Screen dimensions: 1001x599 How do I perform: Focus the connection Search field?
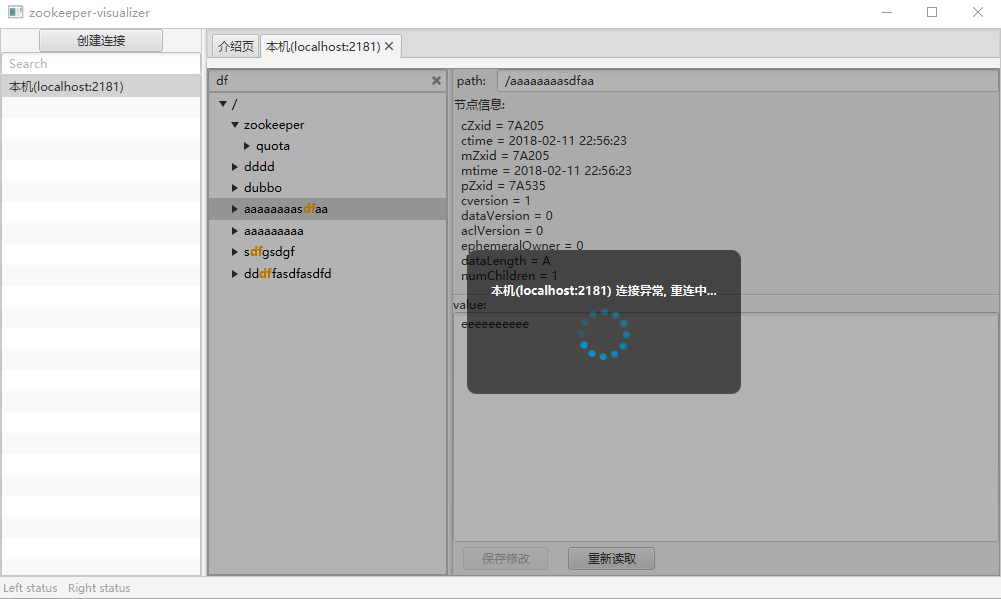tap(101, 63)
